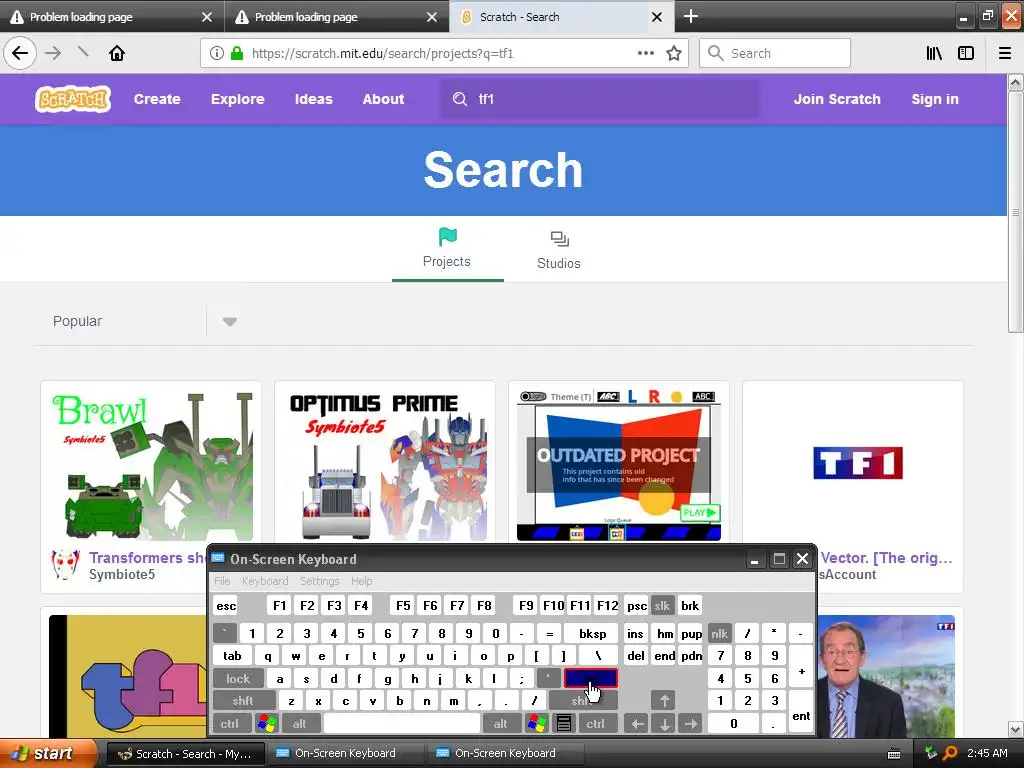The image size is (1024, 768).
Task: Open Outdated Project thumbnail
Action: tap(618, 464)
